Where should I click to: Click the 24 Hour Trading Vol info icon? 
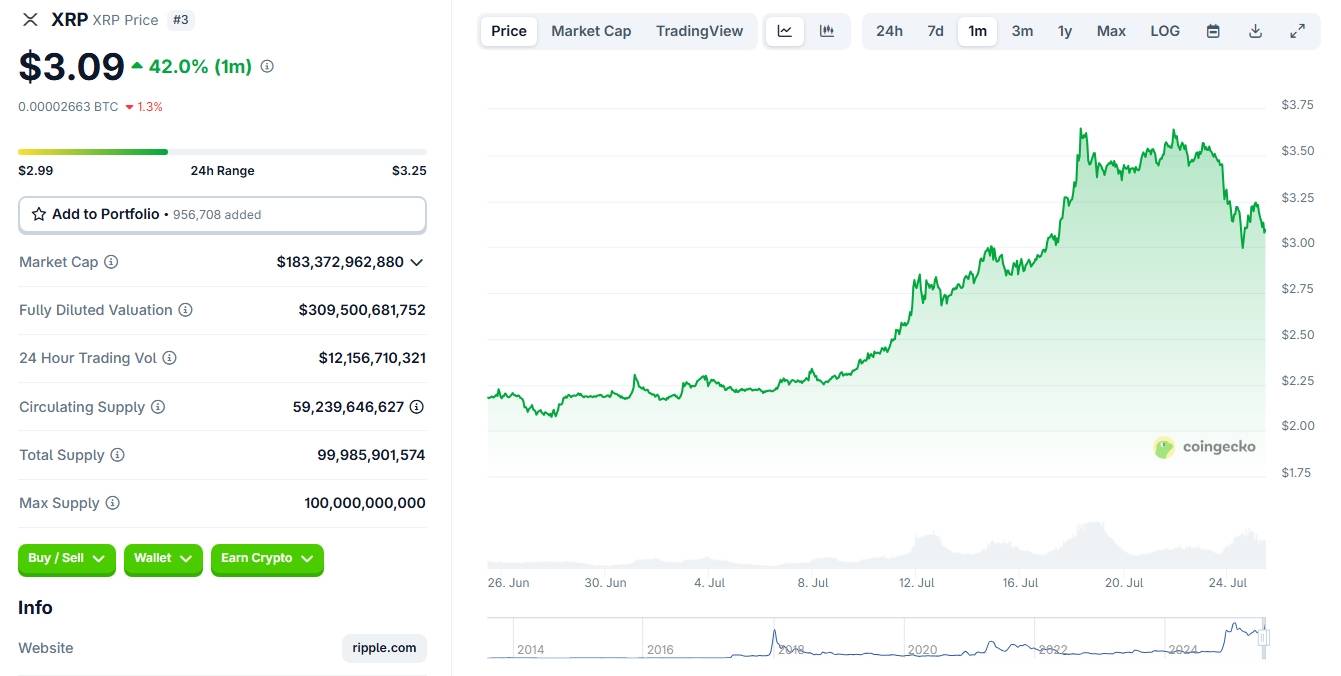(169, 358)
